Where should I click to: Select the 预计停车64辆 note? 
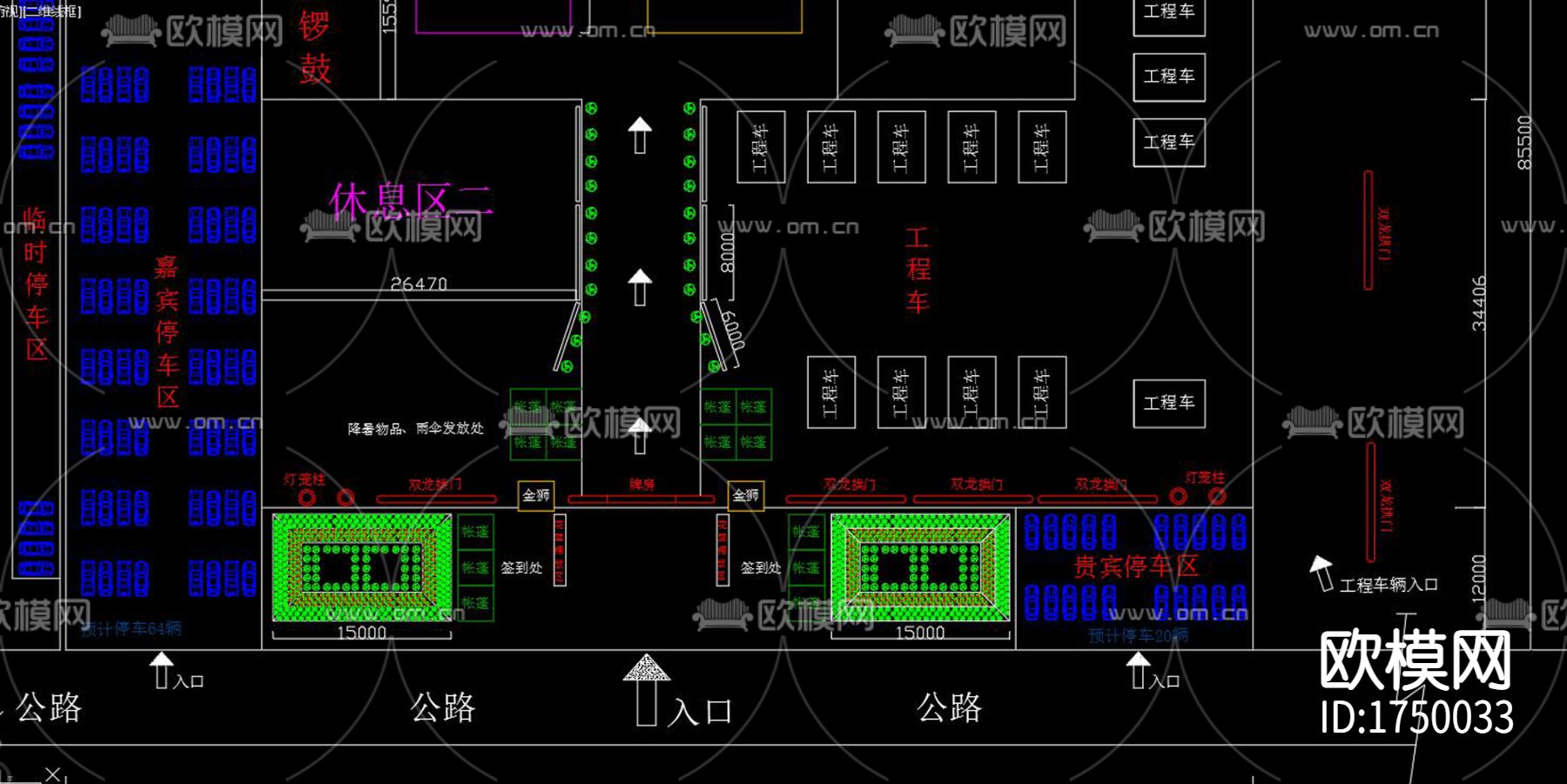(x=131, y=628)
